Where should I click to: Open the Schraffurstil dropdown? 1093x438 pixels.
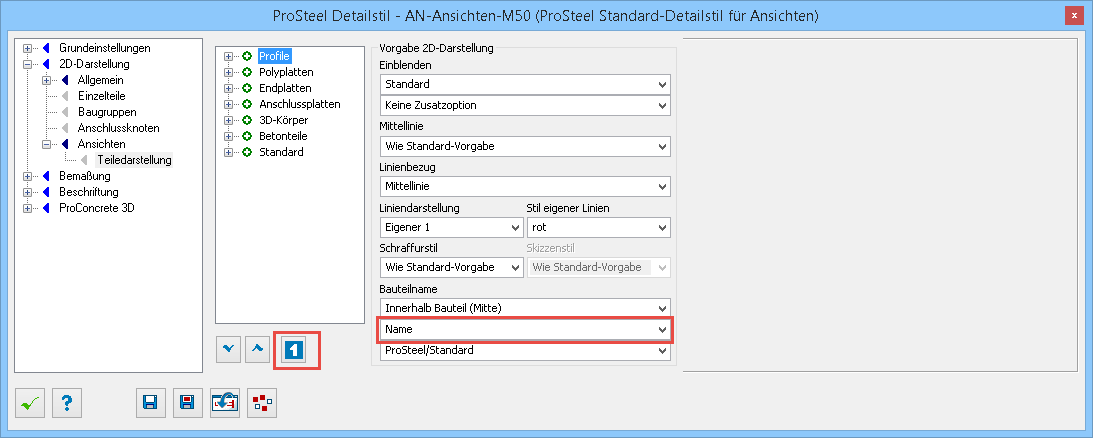point(452,267)
